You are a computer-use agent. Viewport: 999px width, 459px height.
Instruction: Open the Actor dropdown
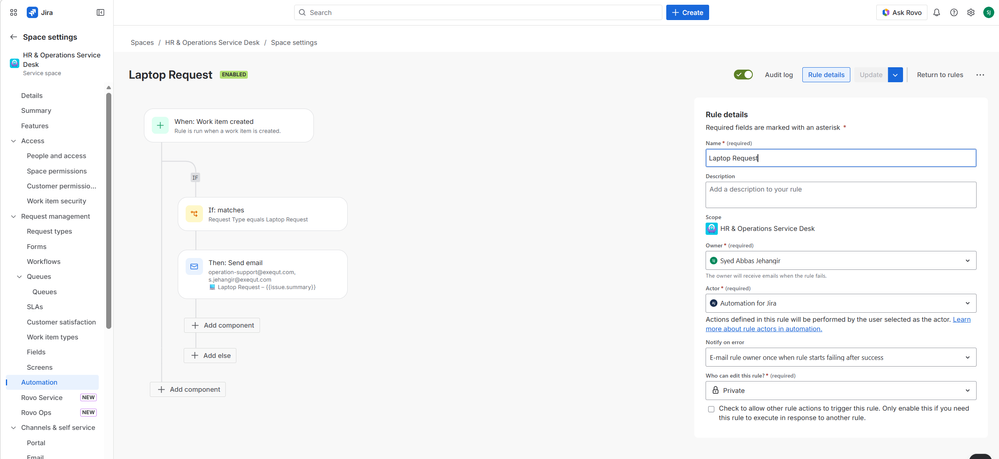(840, 303)
